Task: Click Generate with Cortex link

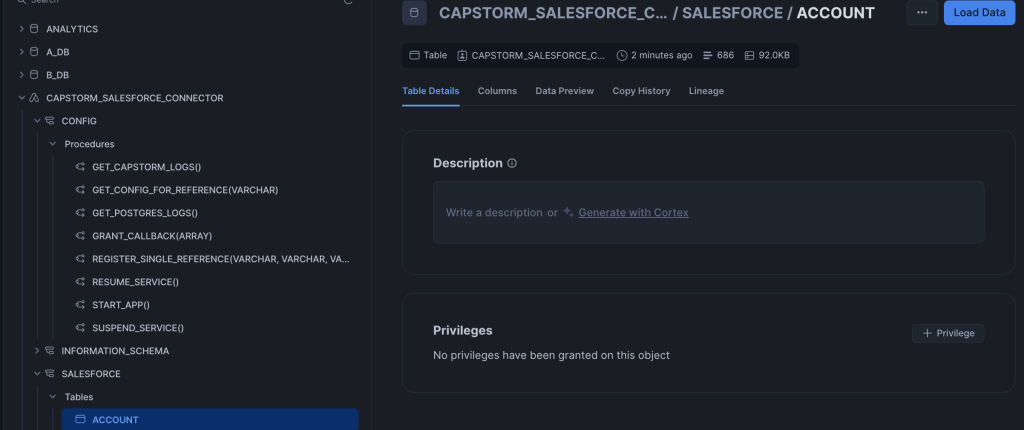Action: tap(633, 212)
